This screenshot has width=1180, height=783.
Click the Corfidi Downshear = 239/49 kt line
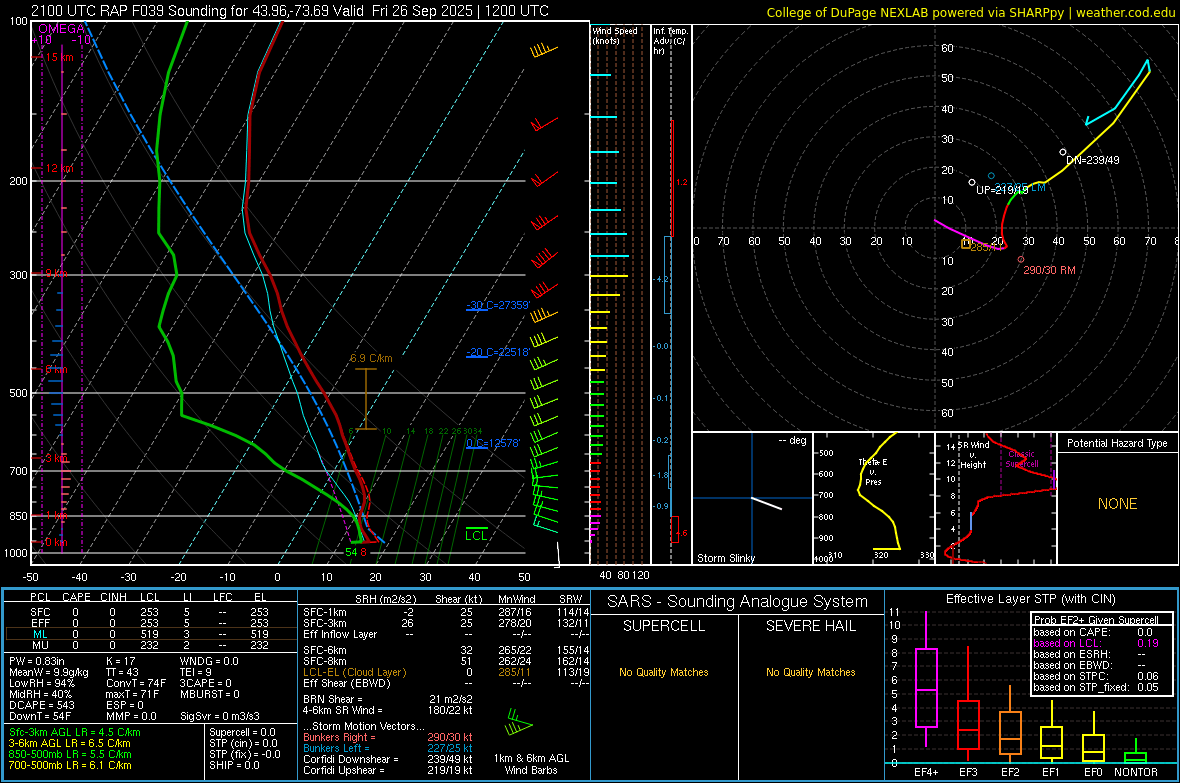coord(388,759)
